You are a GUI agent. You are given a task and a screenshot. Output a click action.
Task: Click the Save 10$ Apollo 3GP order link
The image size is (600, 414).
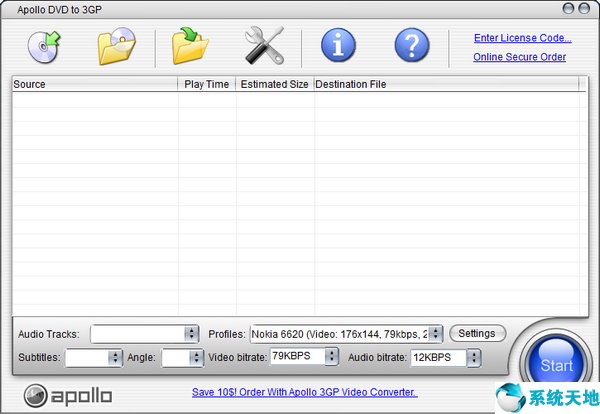(x=303, y=392)
